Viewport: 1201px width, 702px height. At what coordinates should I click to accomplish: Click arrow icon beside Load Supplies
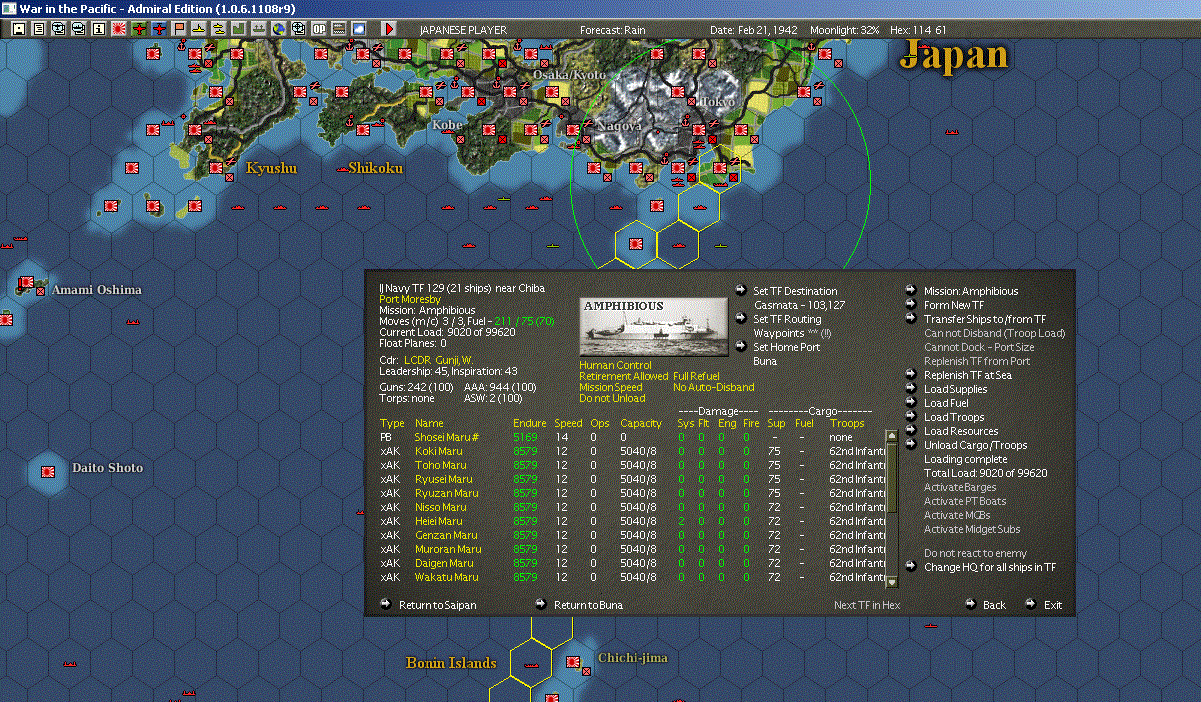coord(911,388)
